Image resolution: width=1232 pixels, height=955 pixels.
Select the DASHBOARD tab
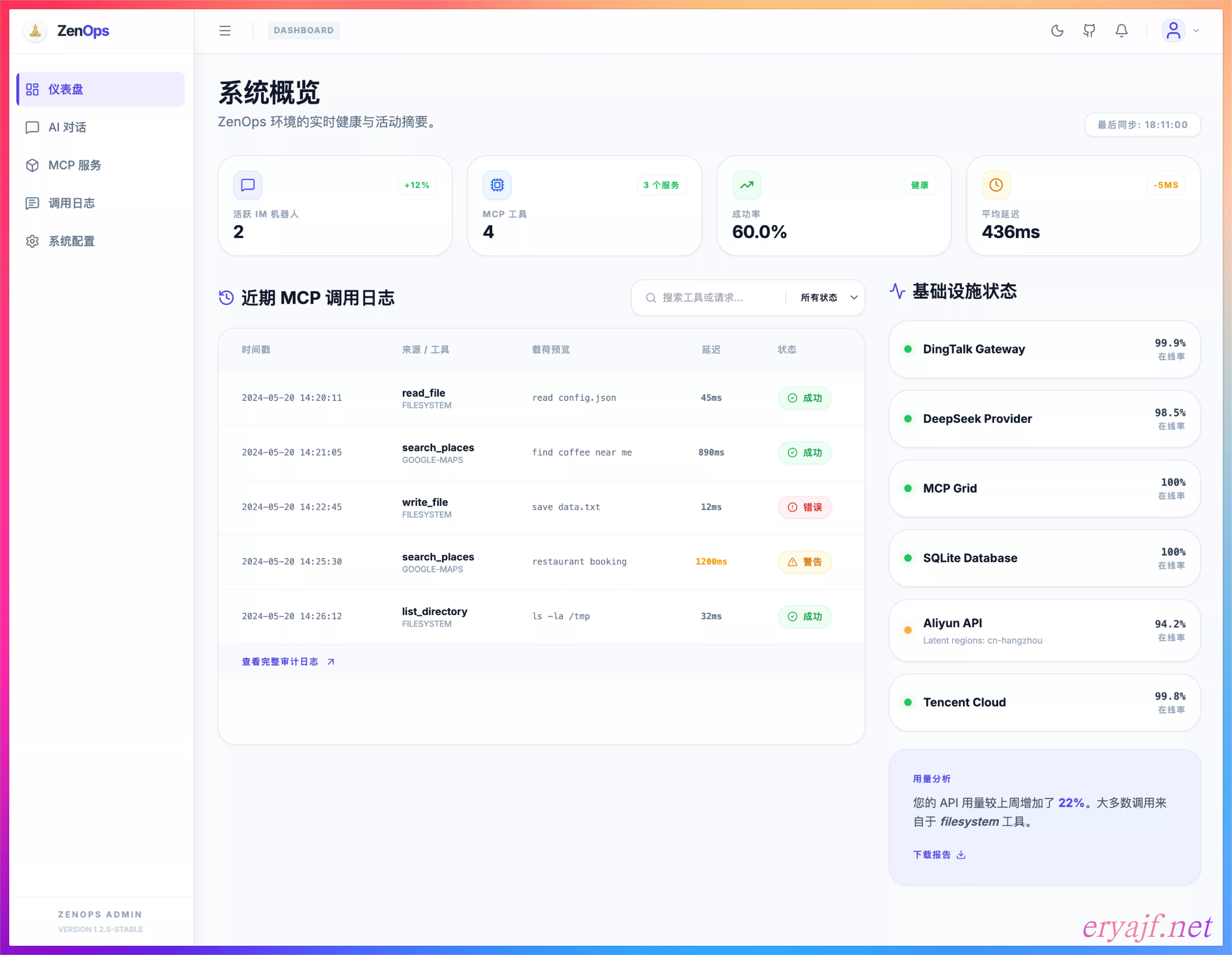(x=303, y=30)
